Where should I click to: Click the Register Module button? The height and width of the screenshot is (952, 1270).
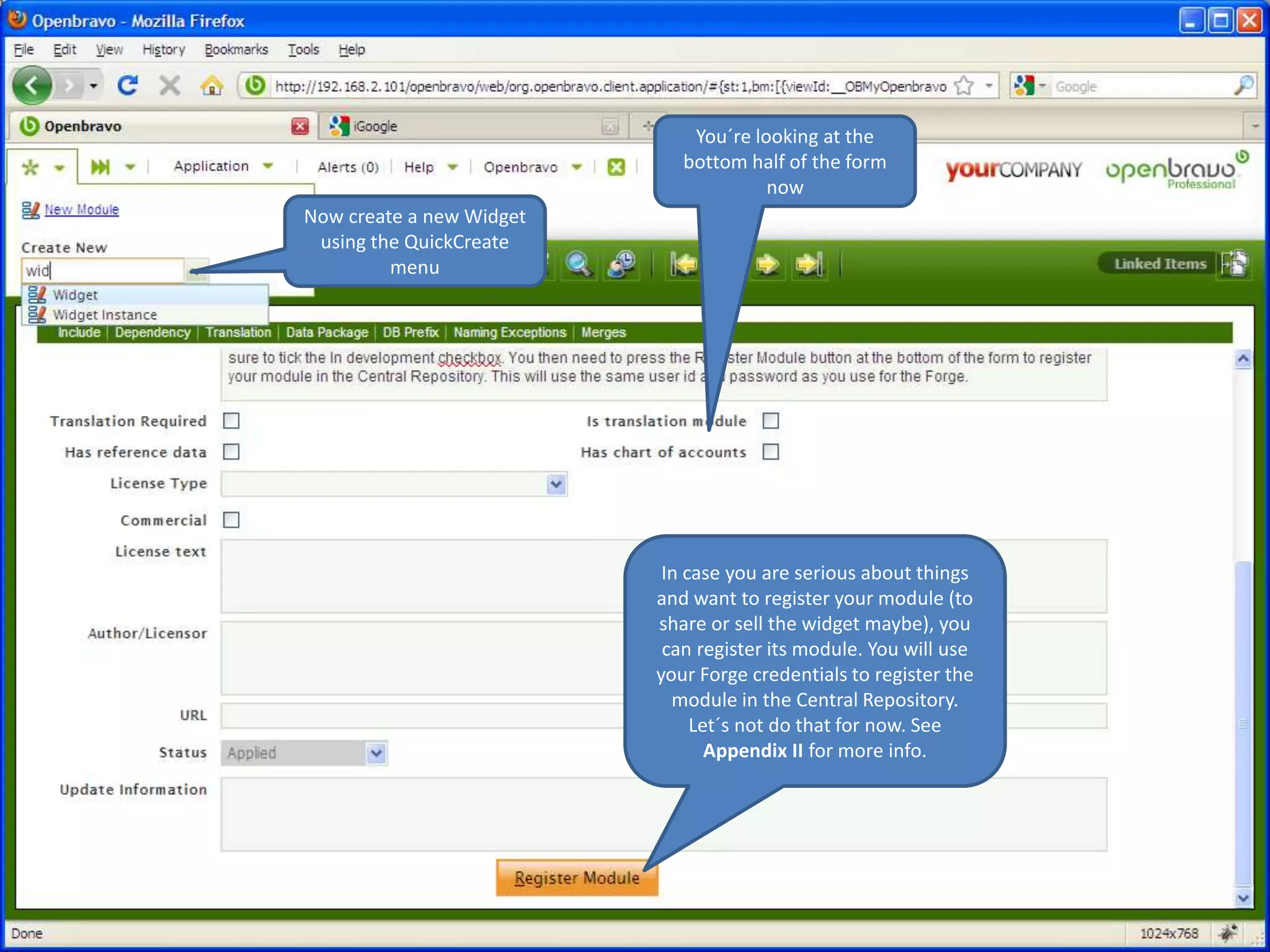pyautogui.click(x=577, y=878)
